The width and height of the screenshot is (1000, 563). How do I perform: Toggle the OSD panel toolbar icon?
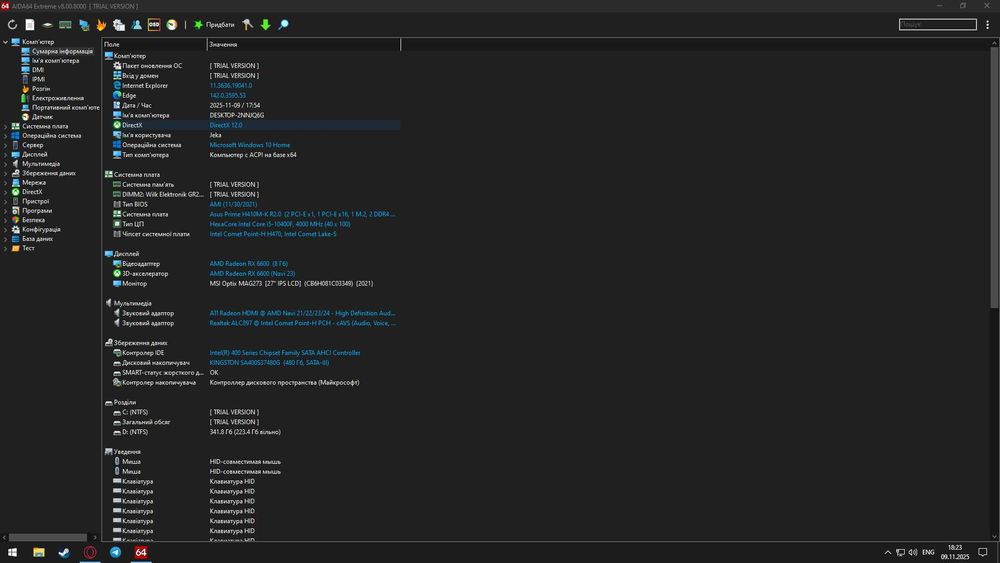click(154, 25)
